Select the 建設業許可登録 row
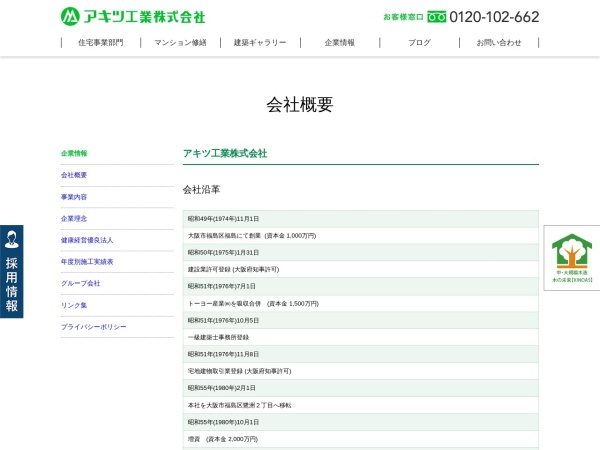The image size is (600, 450). (x=361, y=269)
